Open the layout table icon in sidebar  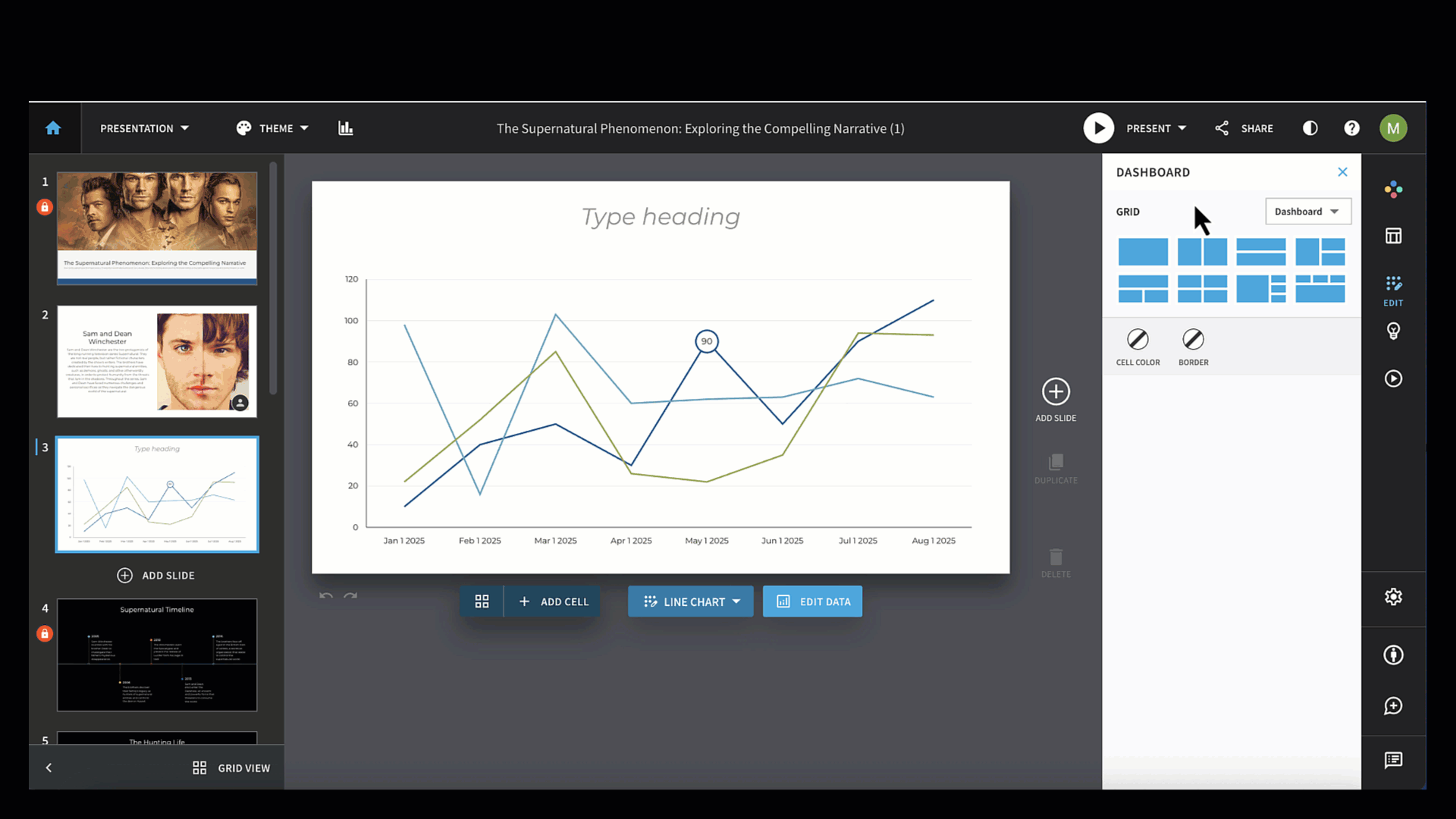point(1393,236)
